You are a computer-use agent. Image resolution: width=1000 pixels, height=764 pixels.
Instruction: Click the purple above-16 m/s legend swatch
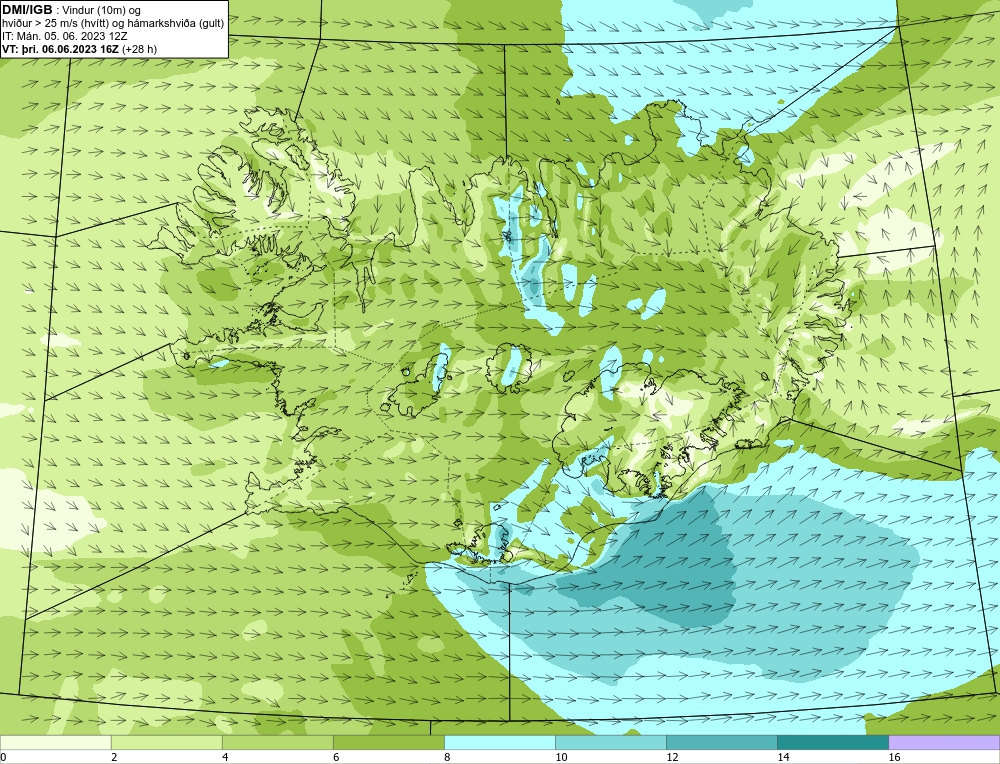coord(944,742)
